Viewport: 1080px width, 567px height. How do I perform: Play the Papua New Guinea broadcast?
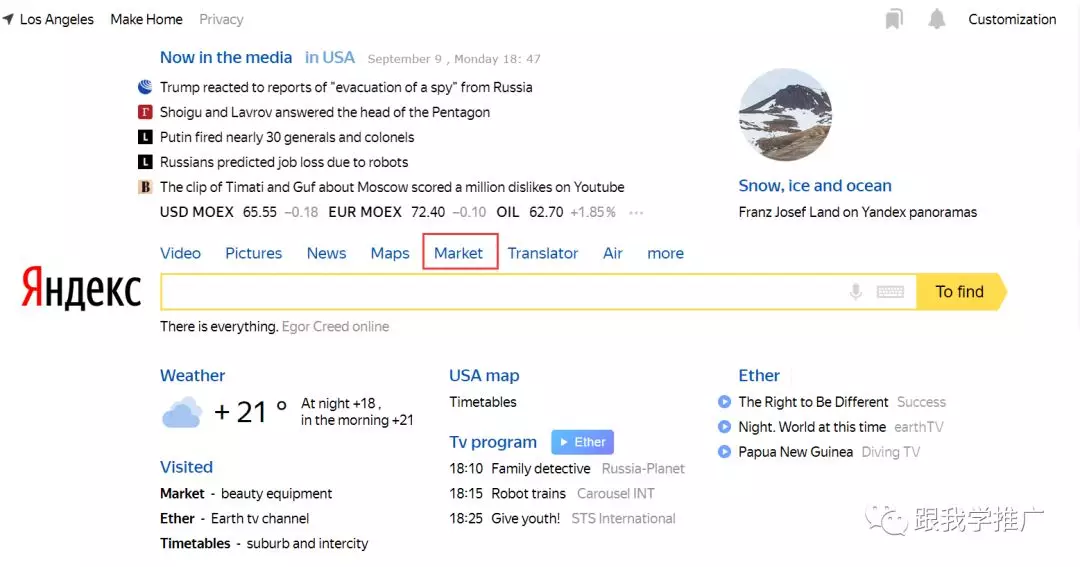(724, 452)
